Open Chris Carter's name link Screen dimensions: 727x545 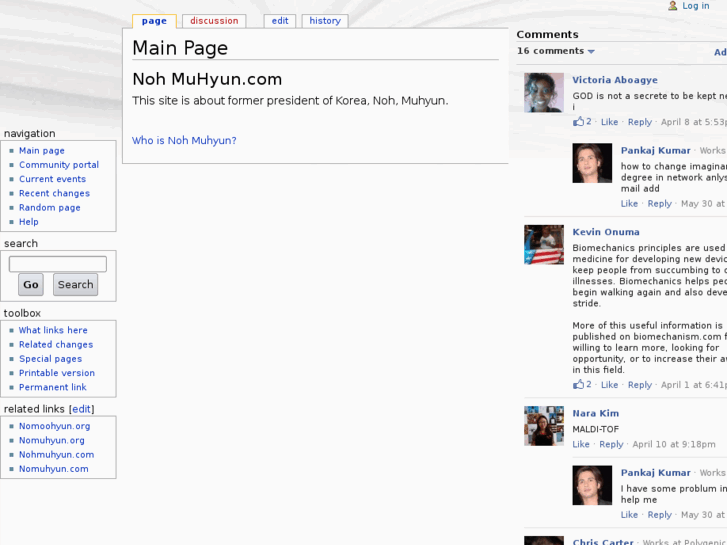click(603, 541)
